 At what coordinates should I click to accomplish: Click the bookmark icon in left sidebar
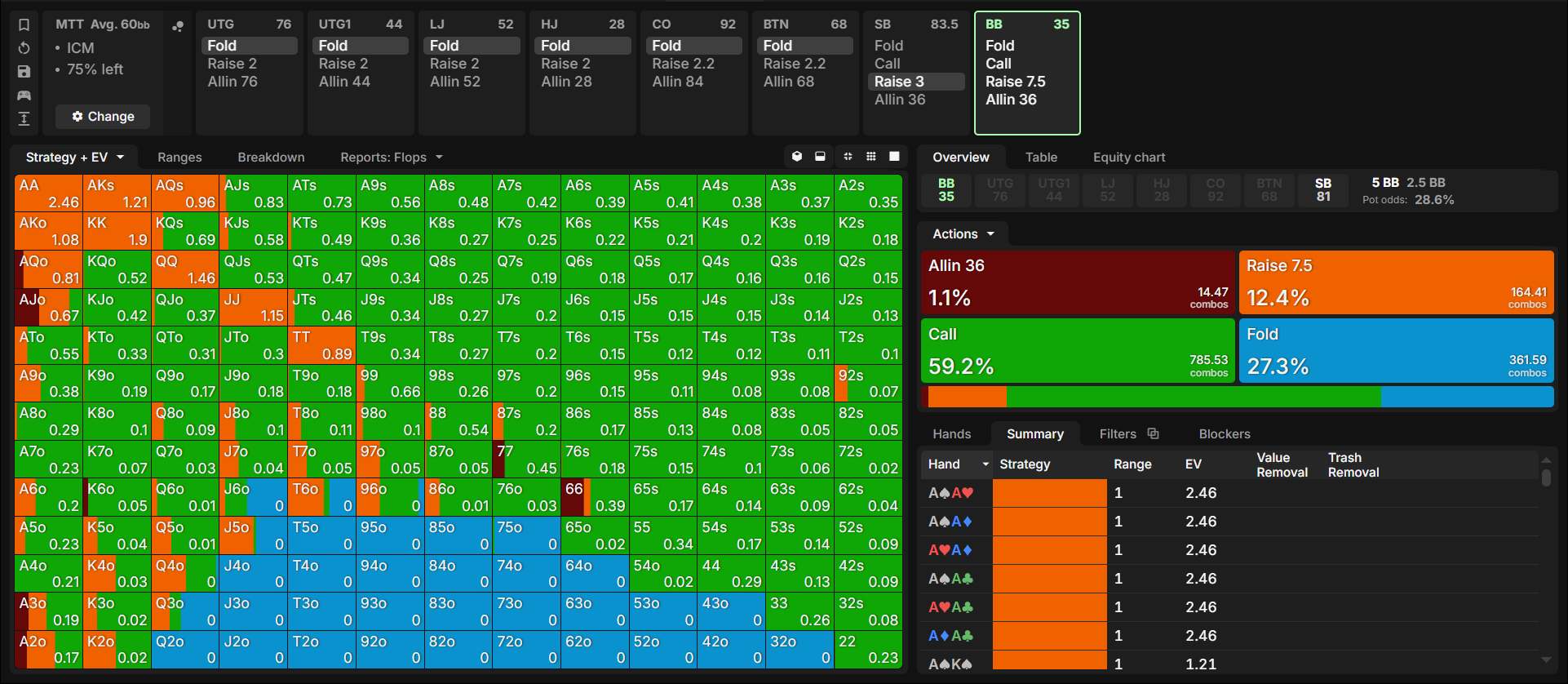point(24,24)
